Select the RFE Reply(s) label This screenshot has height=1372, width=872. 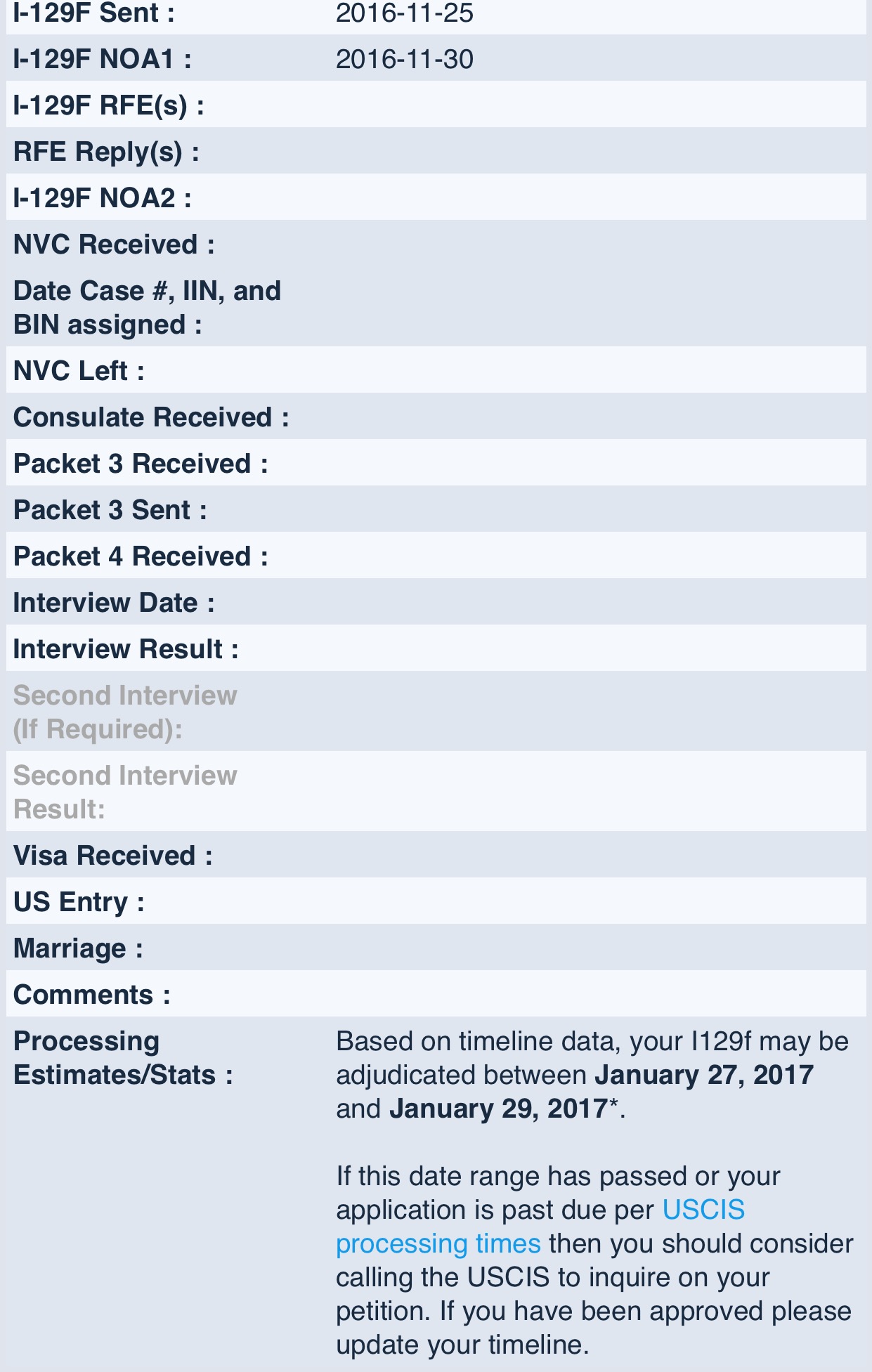pyautogui.click(x=105, y=152)
